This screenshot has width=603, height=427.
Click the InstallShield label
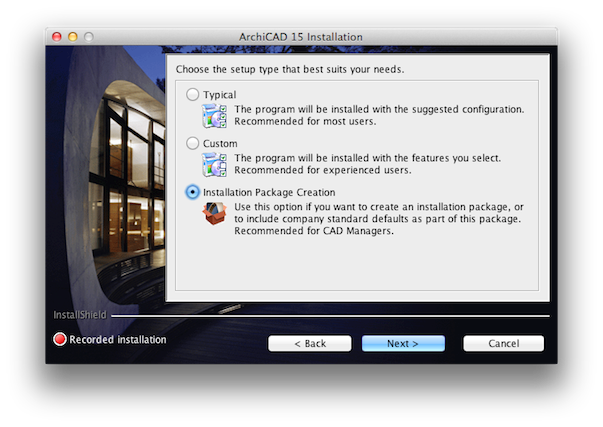point(80,315)
